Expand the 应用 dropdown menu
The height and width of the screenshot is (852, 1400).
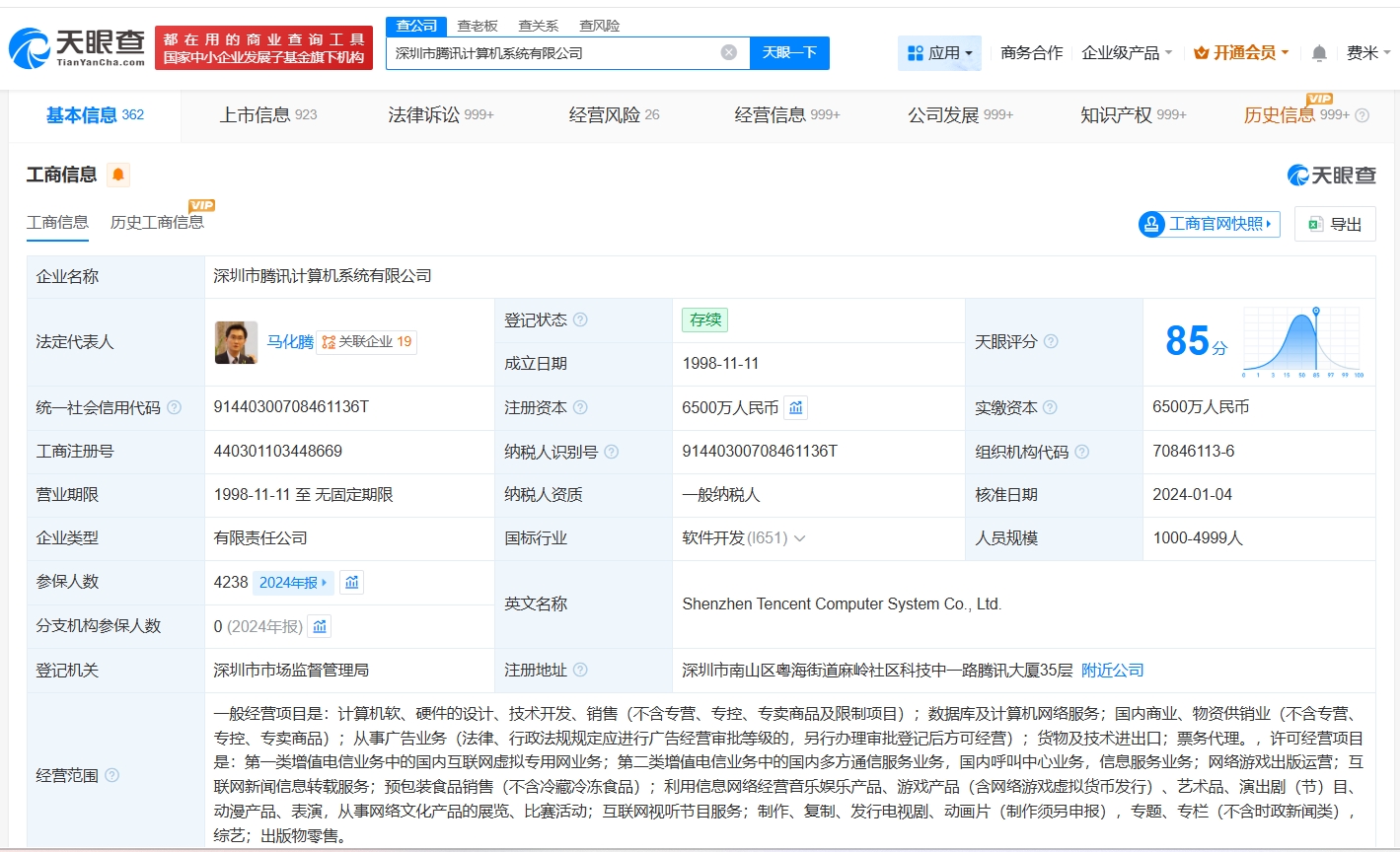point(939,53)
